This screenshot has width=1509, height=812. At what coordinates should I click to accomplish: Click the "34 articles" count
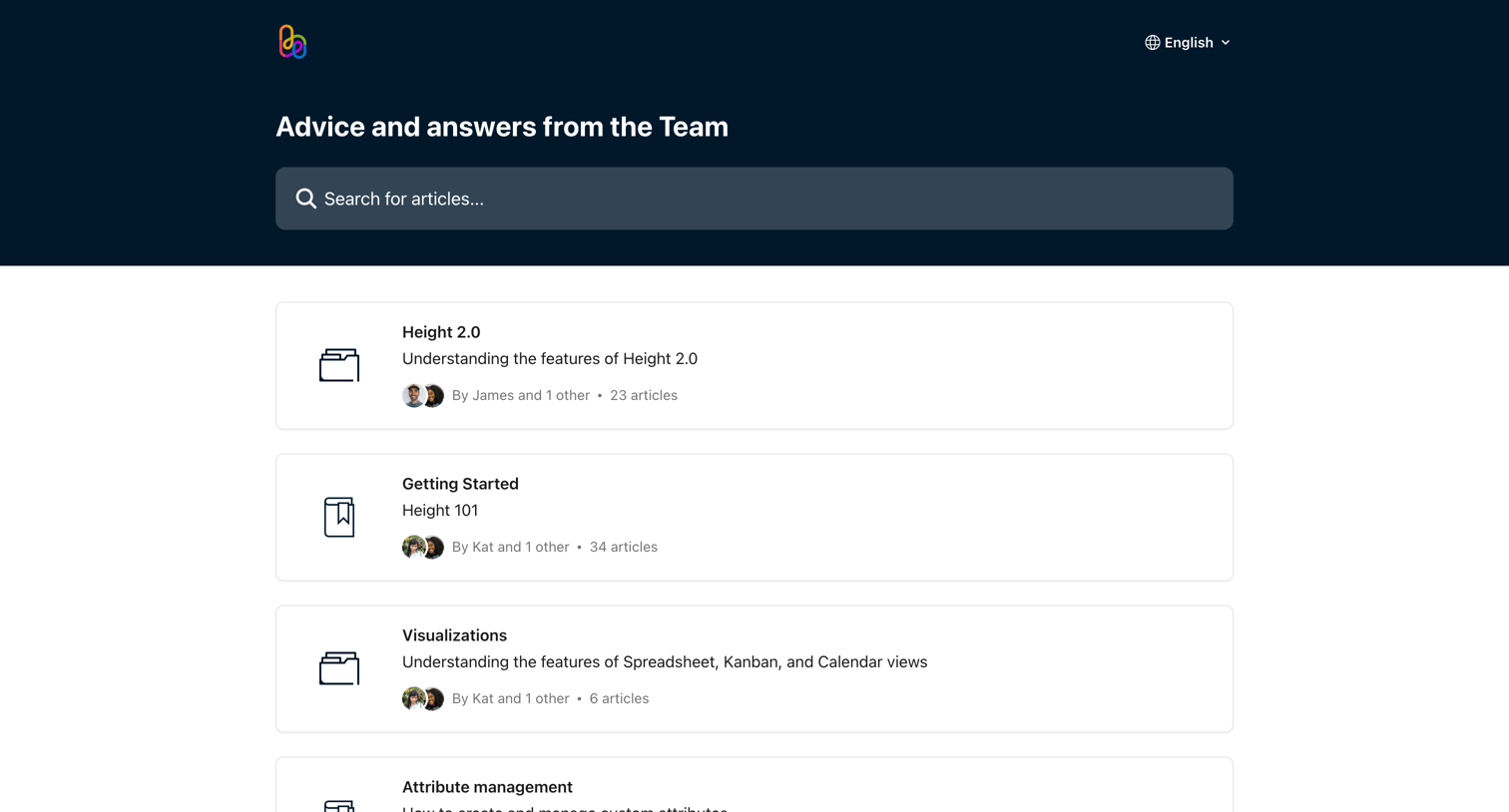coord(624,547)
